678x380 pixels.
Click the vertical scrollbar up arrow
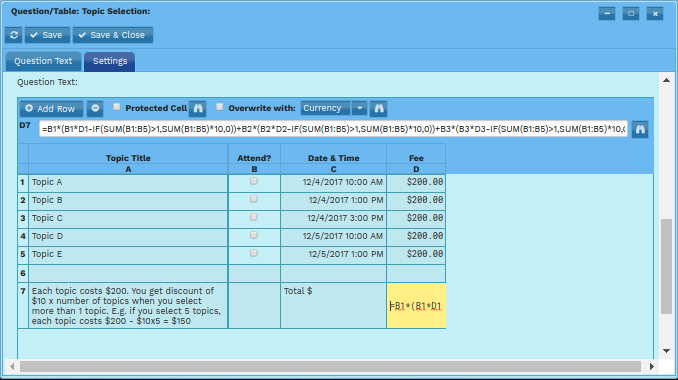666,80
